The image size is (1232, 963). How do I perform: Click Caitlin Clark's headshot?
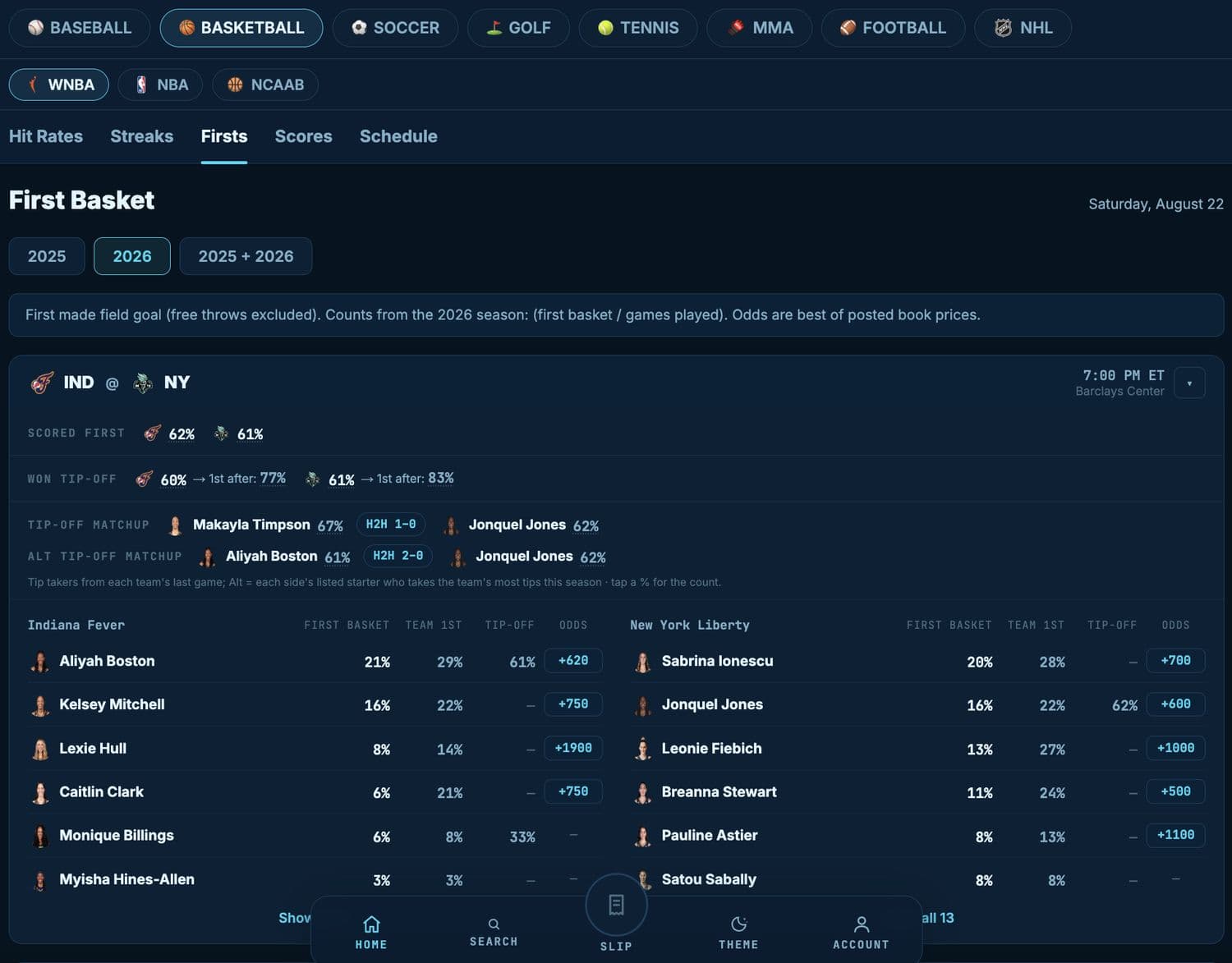[39, 792]
